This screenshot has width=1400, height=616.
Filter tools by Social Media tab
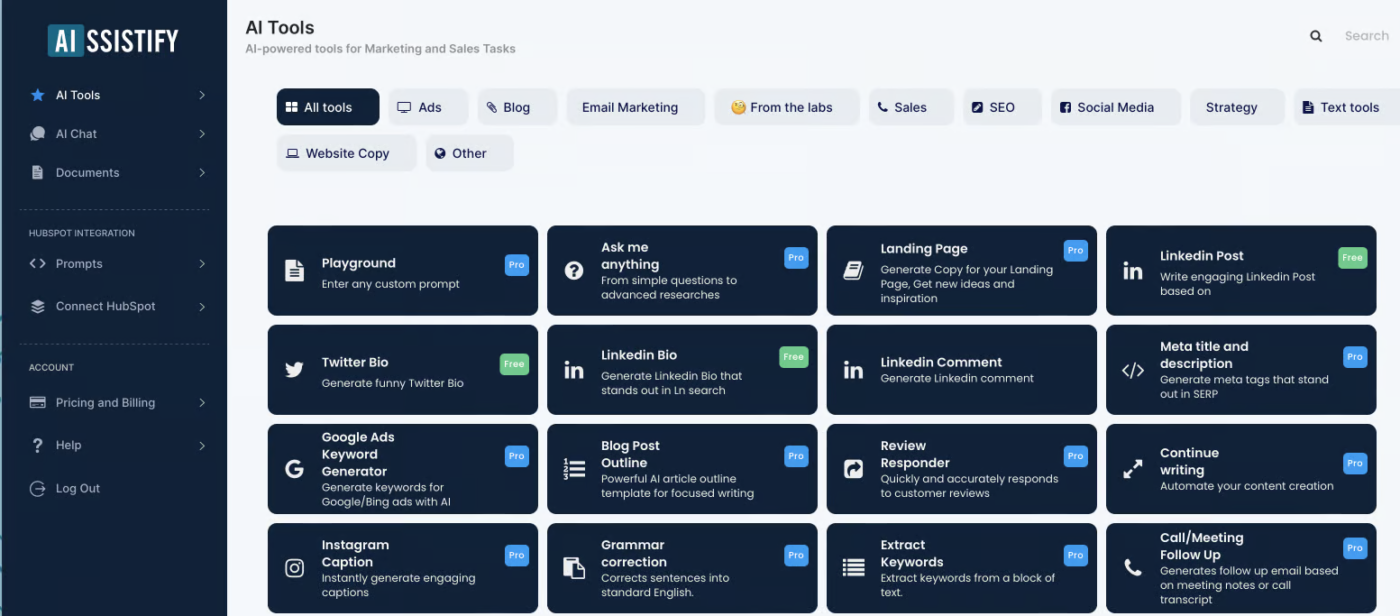coord(1115,107)
